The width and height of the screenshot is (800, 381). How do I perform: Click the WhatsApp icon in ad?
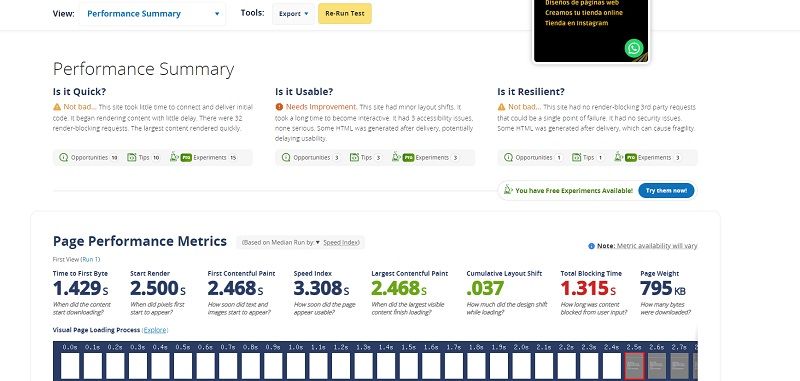[x=634, y=48]
